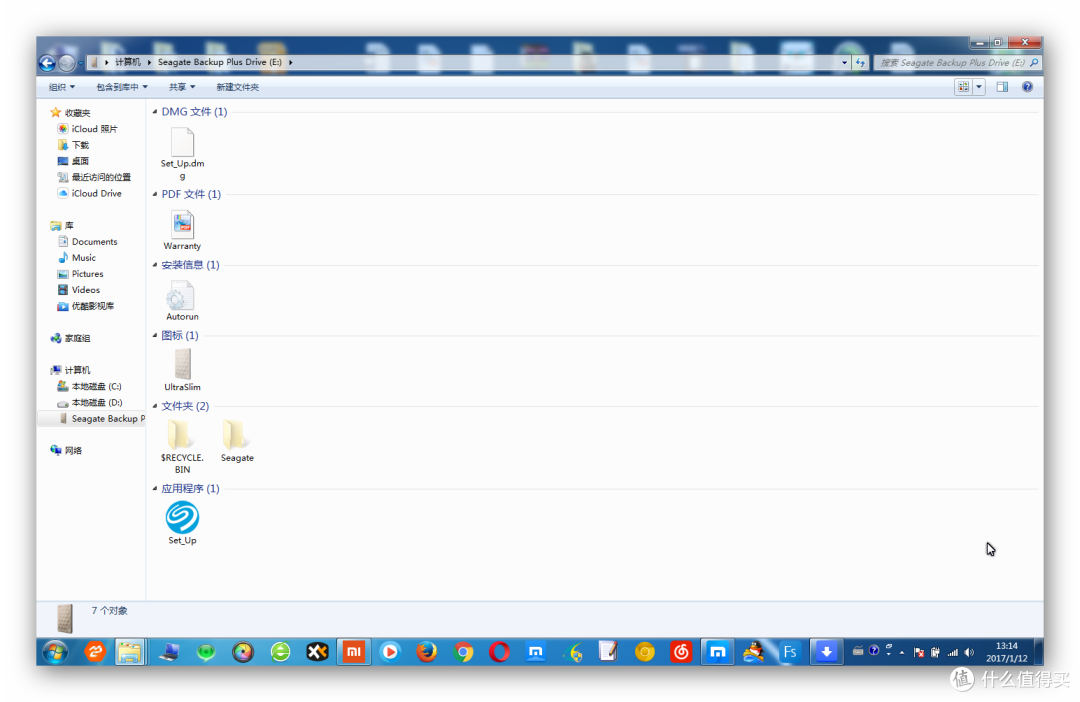1080x702 pixels.
Task: Collapse the PDF 文件 group
Action: [155, 194]
